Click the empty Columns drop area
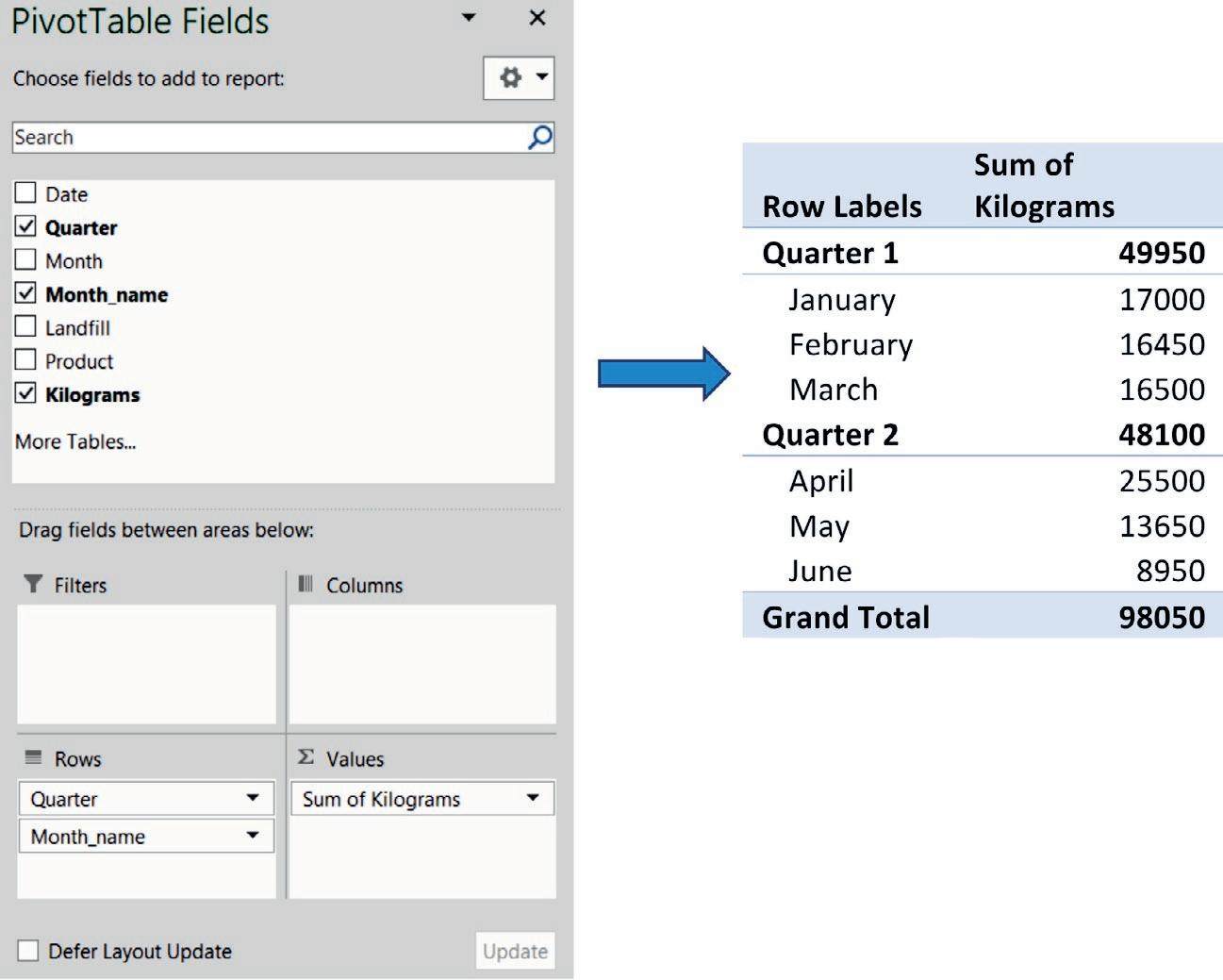 tap(422, 664)
